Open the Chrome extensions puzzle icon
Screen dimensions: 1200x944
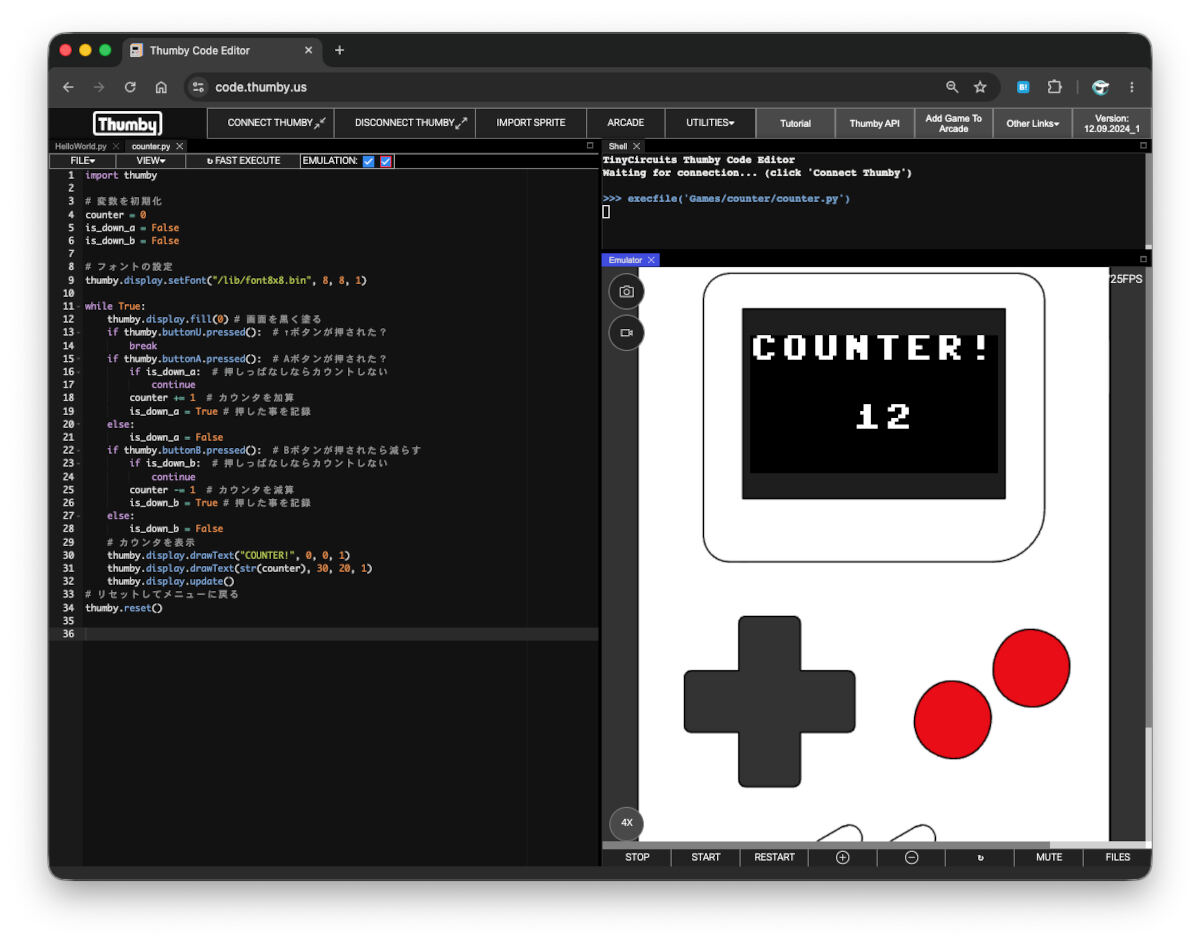coord(1054,87)
